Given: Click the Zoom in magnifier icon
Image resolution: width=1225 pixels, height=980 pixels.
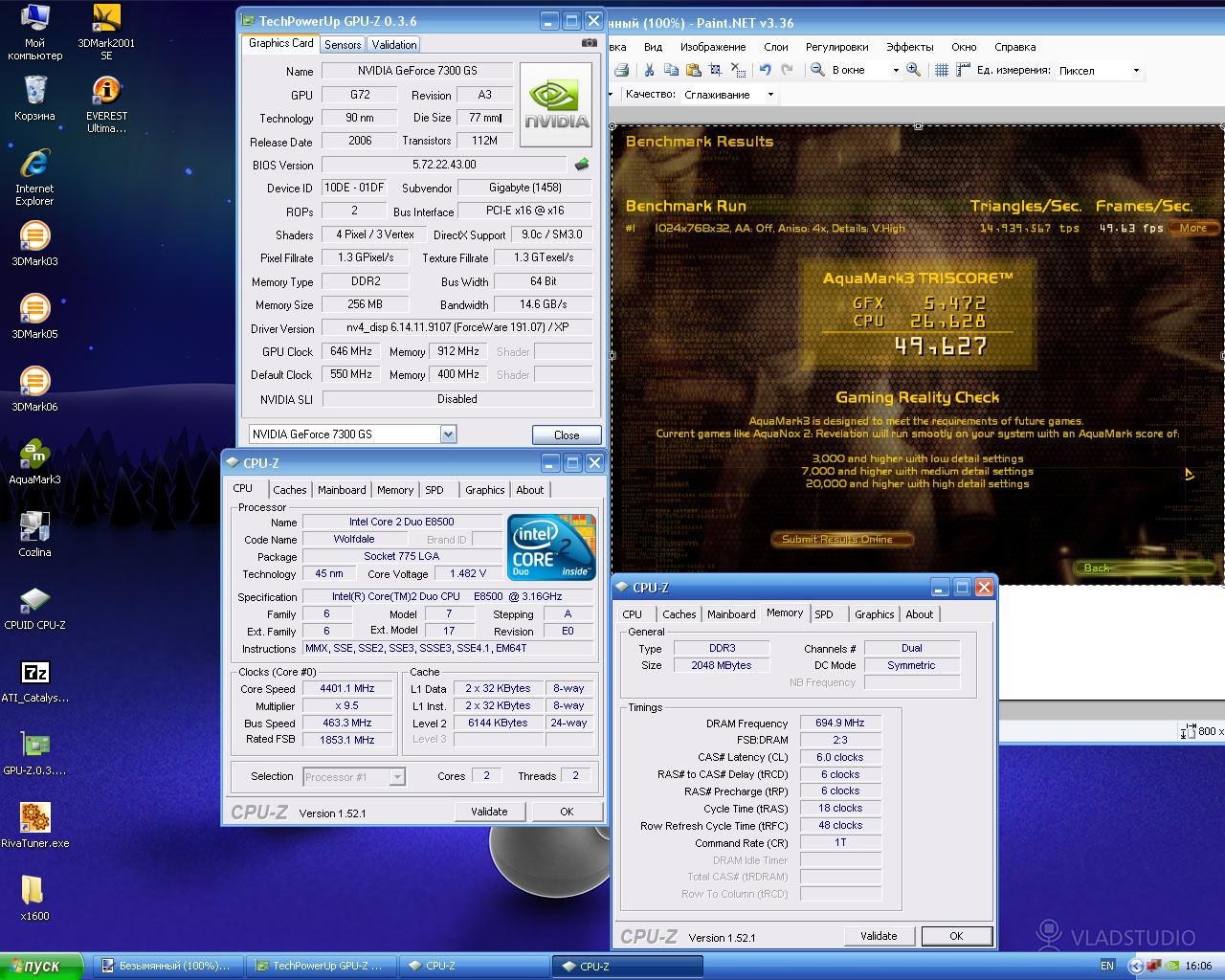Looking at the screenshot, I should tap(914, 70).
